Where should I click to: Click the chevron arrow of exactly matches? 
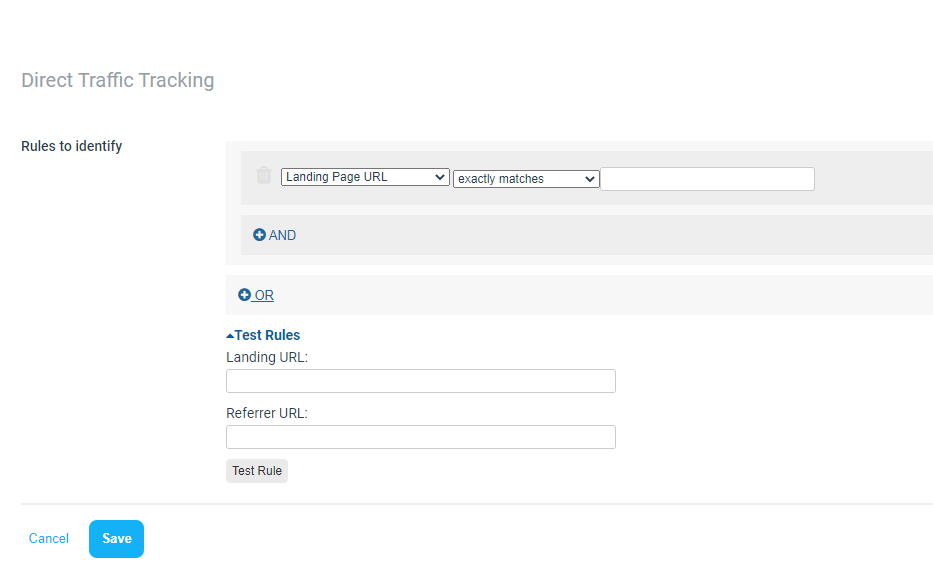point(590,179)
